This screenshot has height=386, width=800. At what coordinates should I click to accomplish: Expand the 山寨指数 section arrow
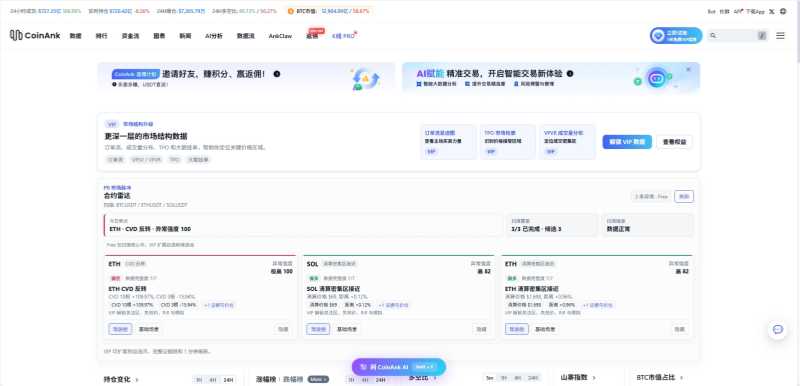pos(593,378)
